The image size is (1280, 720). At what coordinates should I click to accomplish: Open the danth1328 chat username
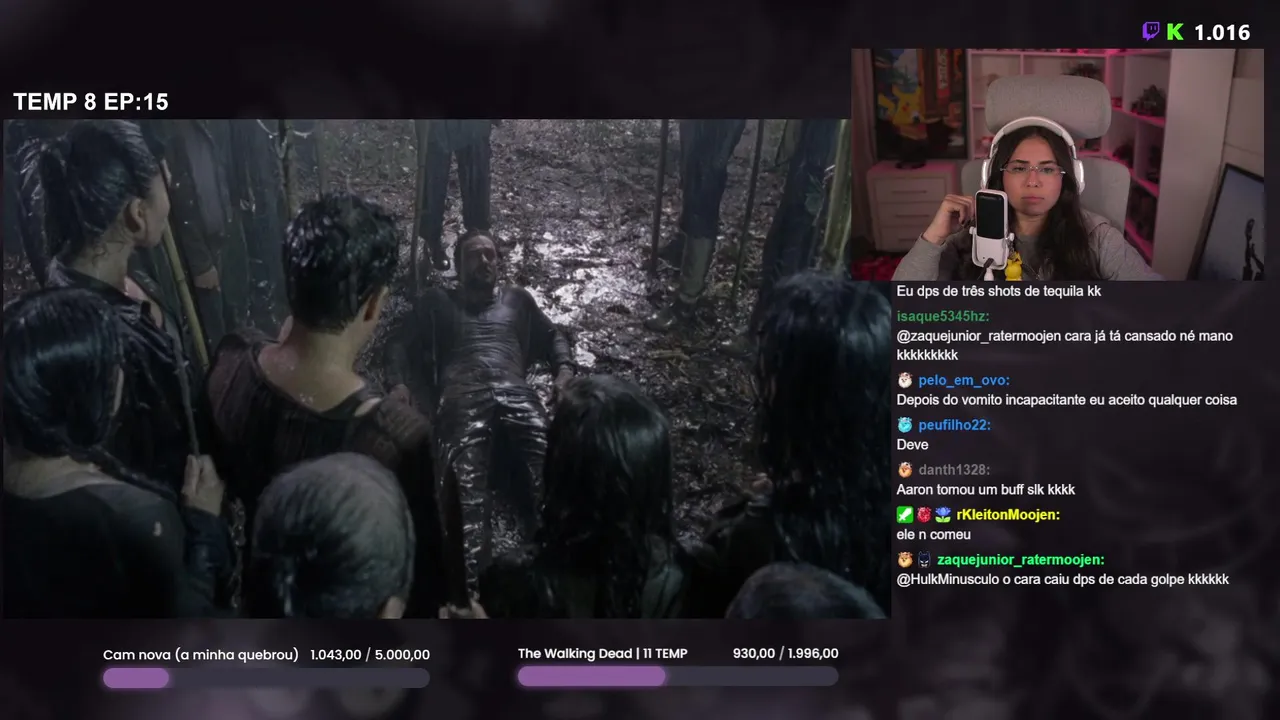coord(954,470)
